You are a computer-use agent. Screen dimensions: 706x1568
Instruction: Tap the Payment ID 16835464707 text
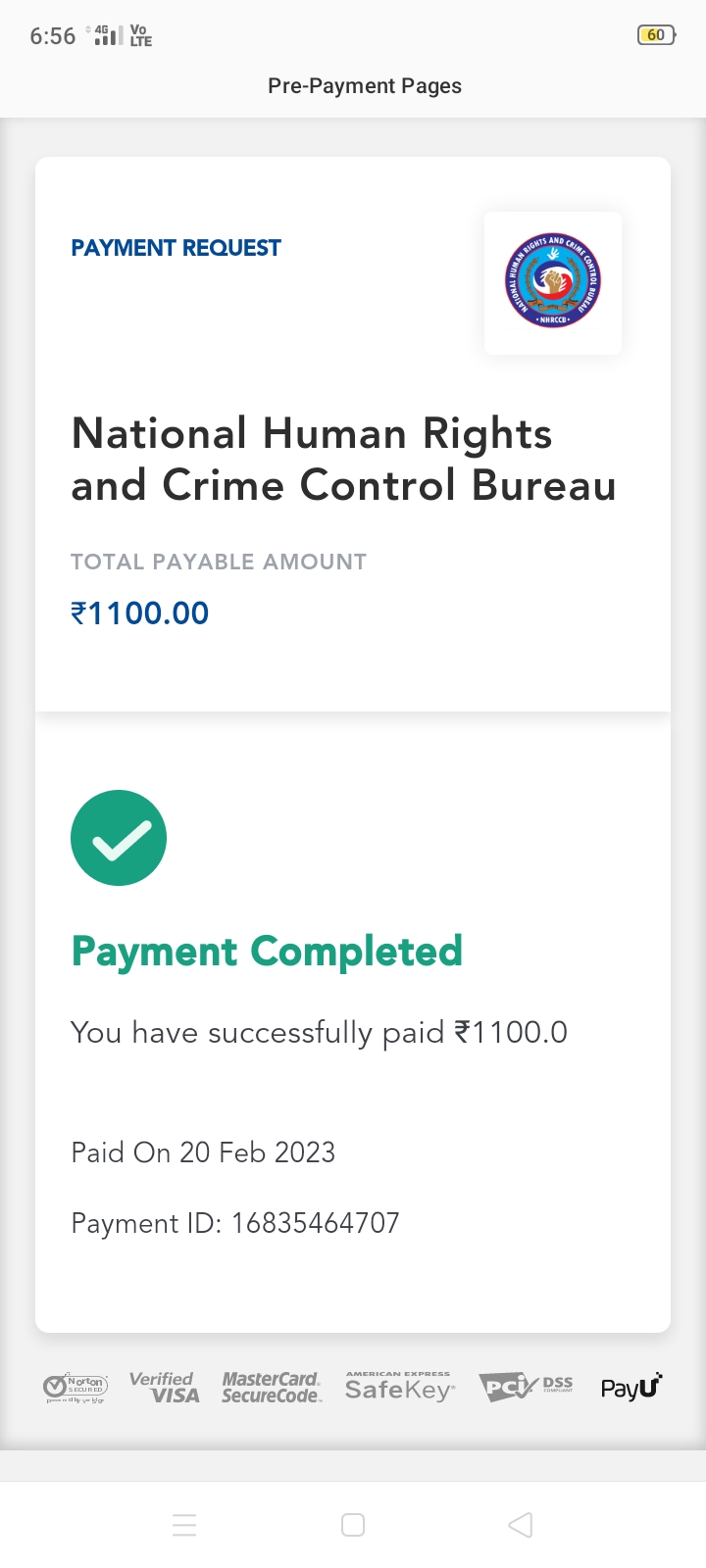point(235,1223)
